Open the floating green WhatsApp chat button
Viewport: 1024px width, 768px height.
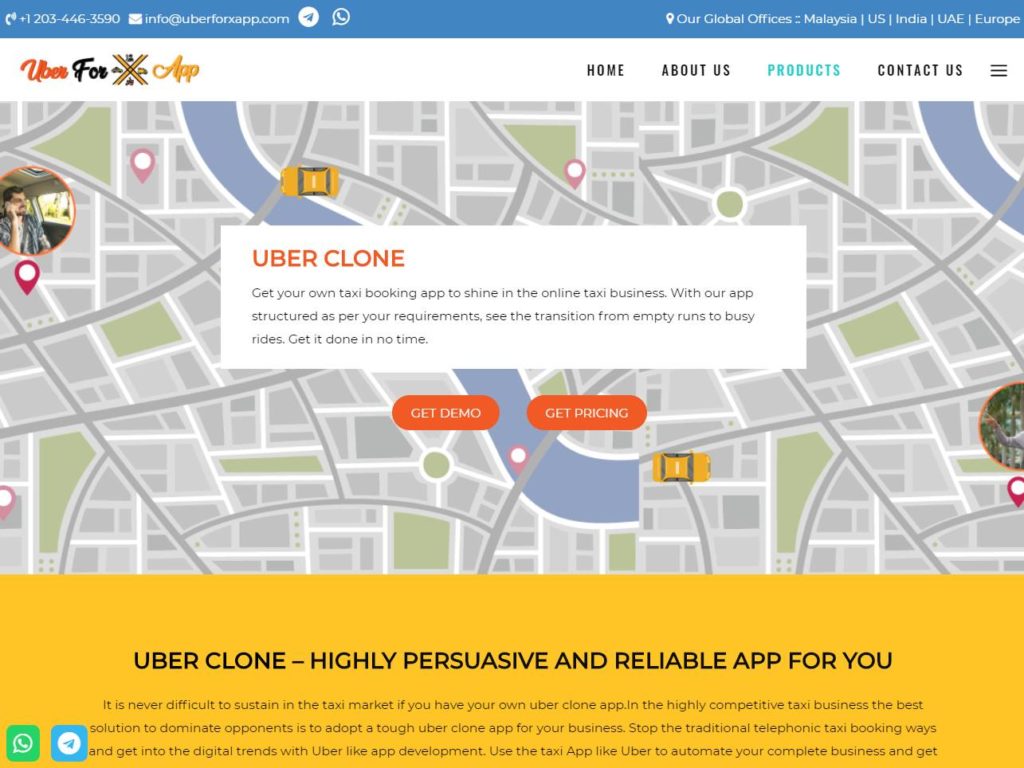23,743
